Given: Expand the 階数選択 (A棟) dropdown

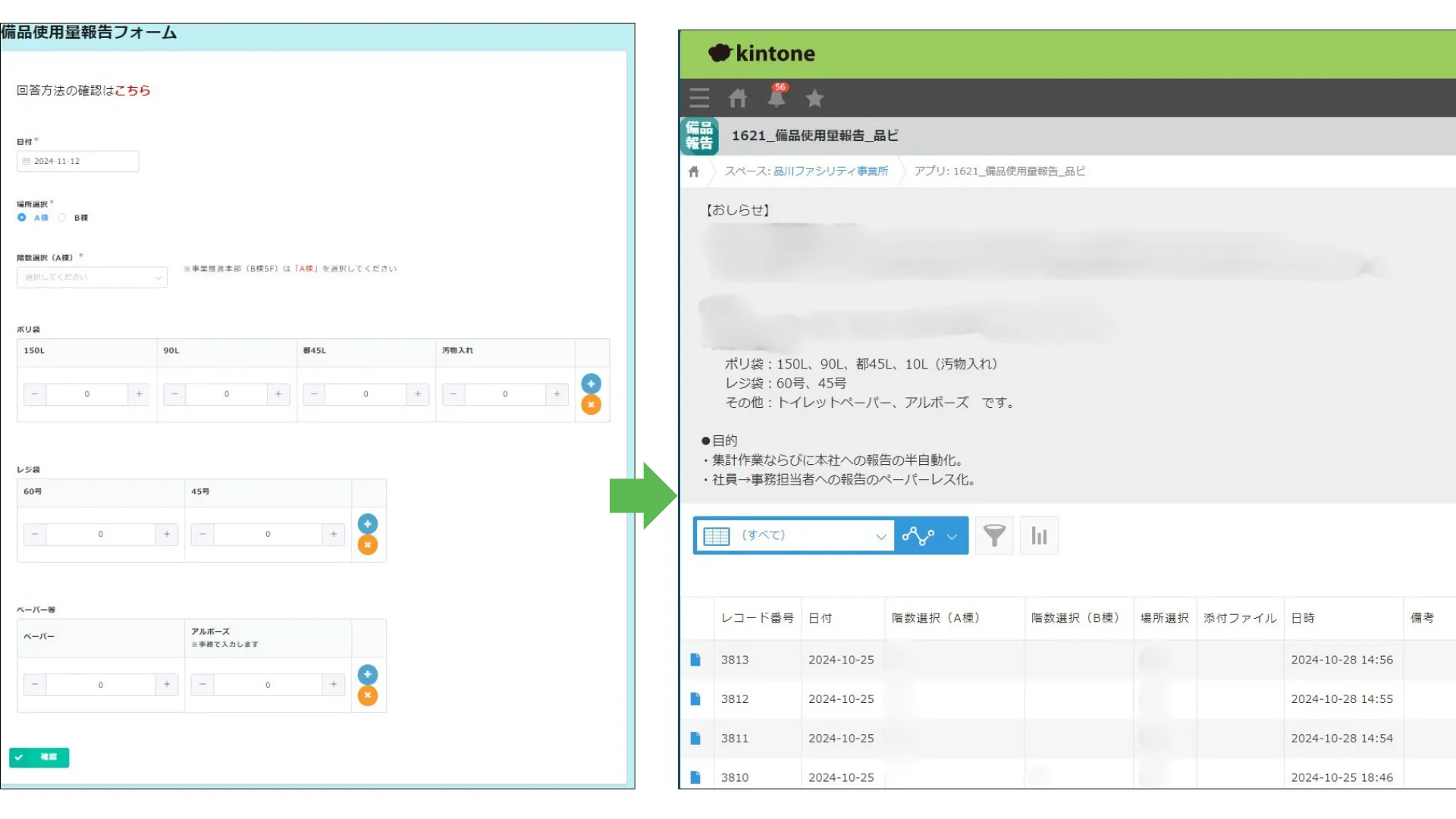Looking at the screenshot, I should pyautogui.click(x=92, y=278).
